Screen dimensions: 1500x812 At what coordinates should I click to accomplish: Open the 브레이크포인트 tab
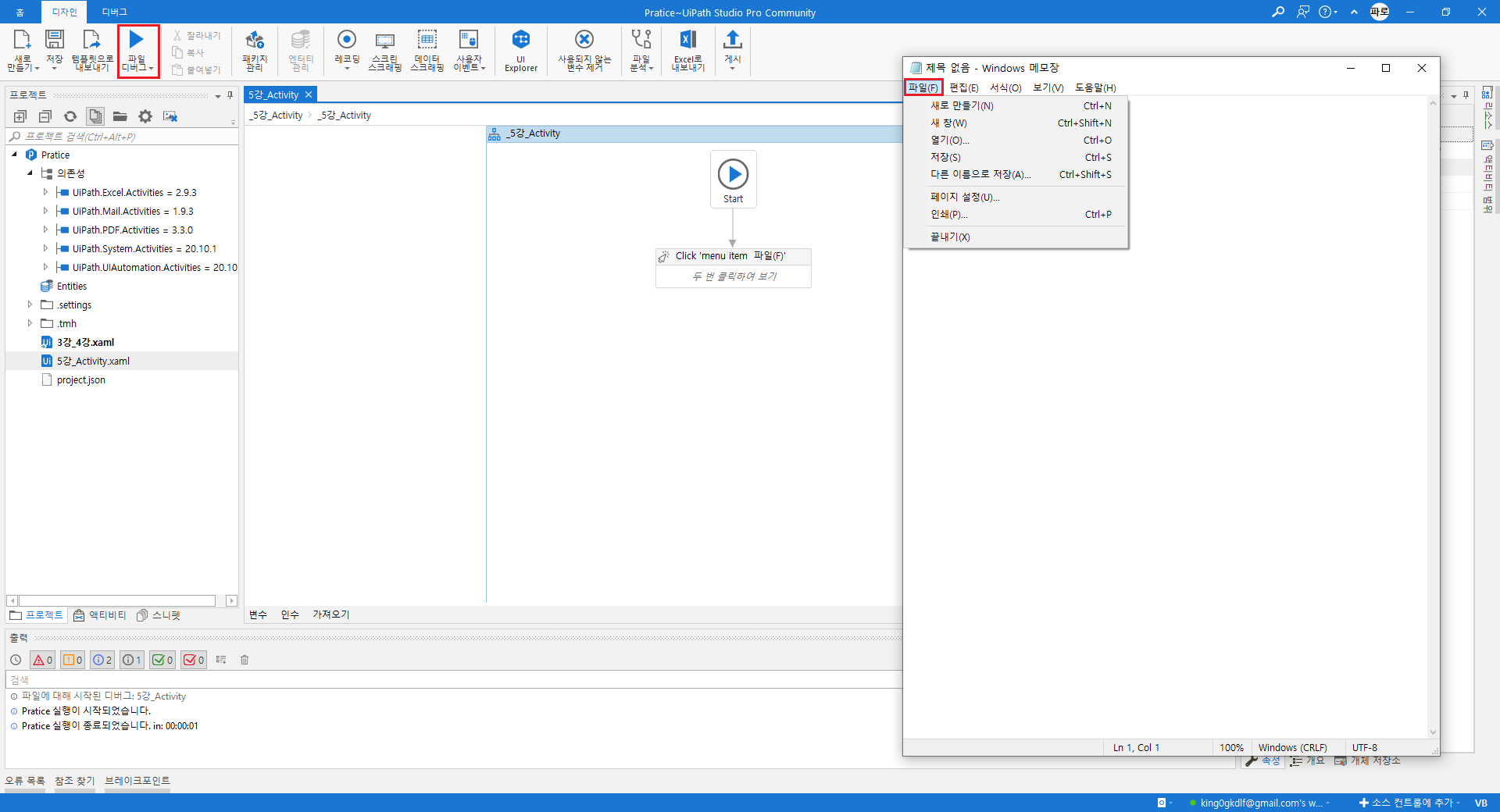pos(137,781)
